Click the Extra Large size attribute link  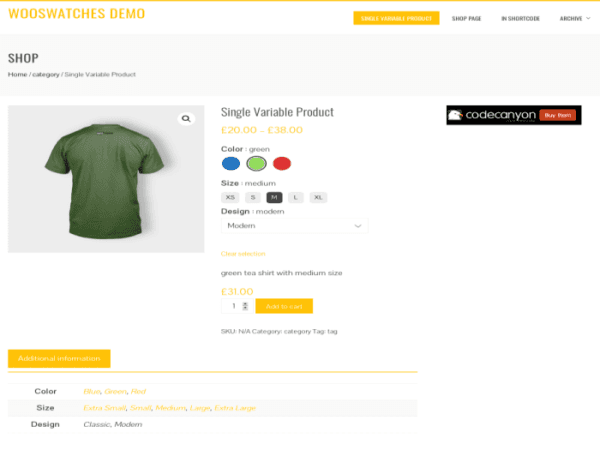(235, 408)
